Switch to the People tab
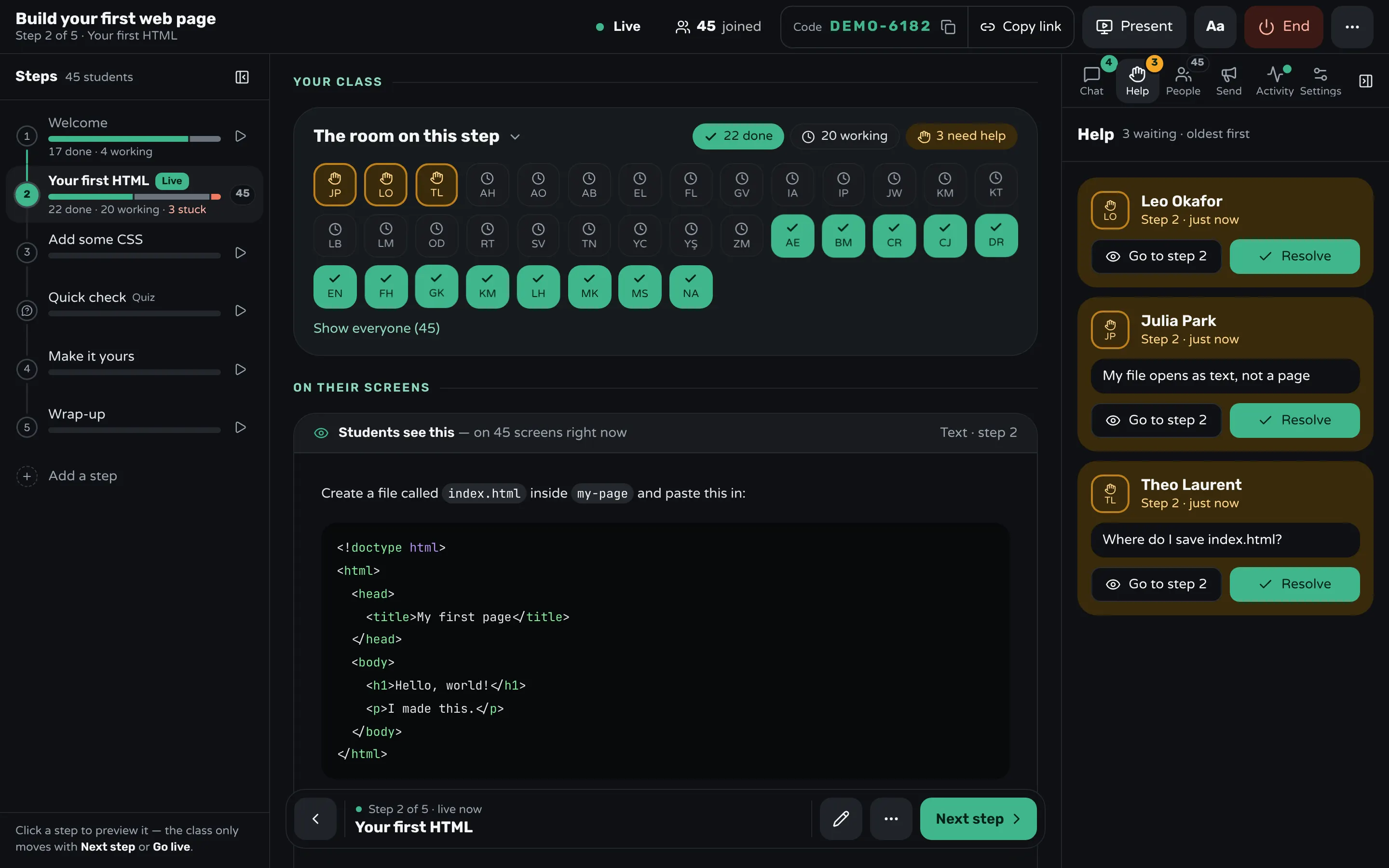The image size is (1389, 868). pos(1183,81)
